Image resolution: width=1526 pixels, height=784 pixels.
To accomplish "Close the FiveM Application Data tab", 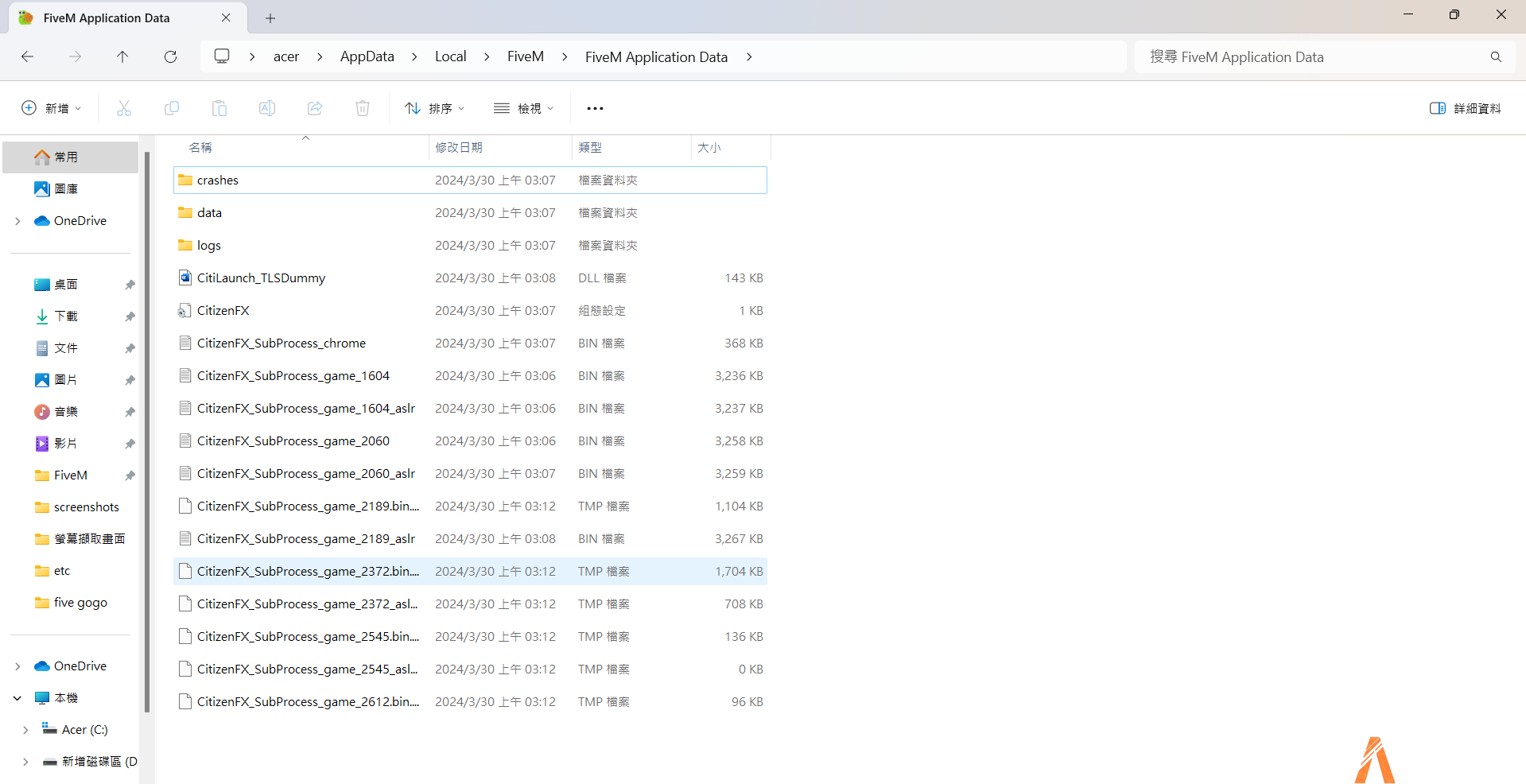I will pyautogui.click(x=226, y=17).
